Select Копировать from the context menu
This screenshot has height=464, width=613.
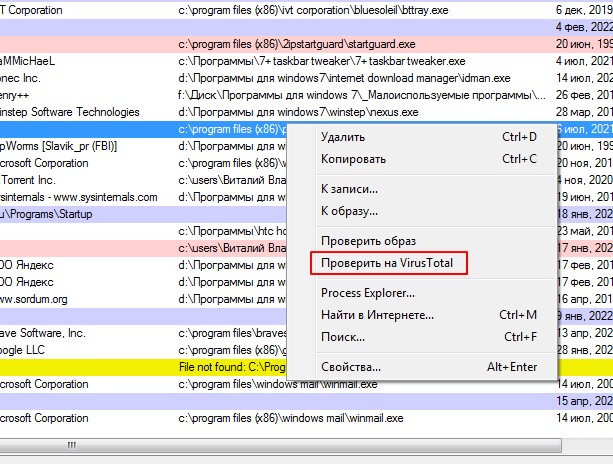point(437,159)
